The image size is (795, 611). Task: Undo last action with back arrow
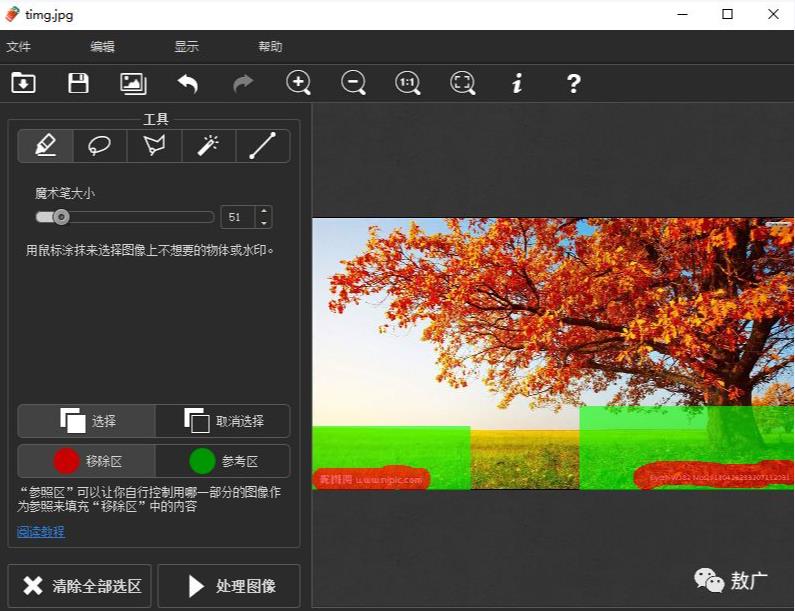[x=188, y=83]
